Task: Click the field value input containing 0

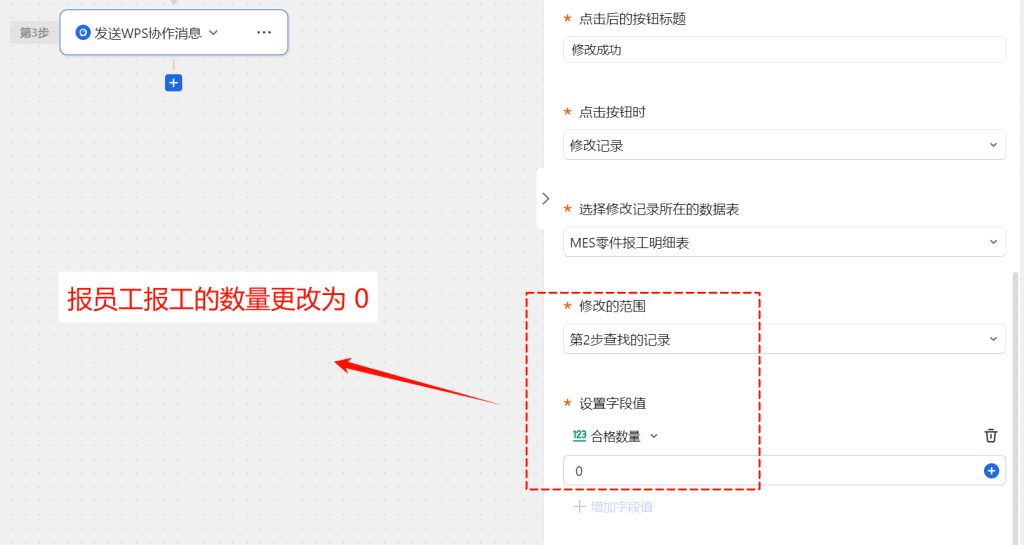Action: [x=784, y=471]
